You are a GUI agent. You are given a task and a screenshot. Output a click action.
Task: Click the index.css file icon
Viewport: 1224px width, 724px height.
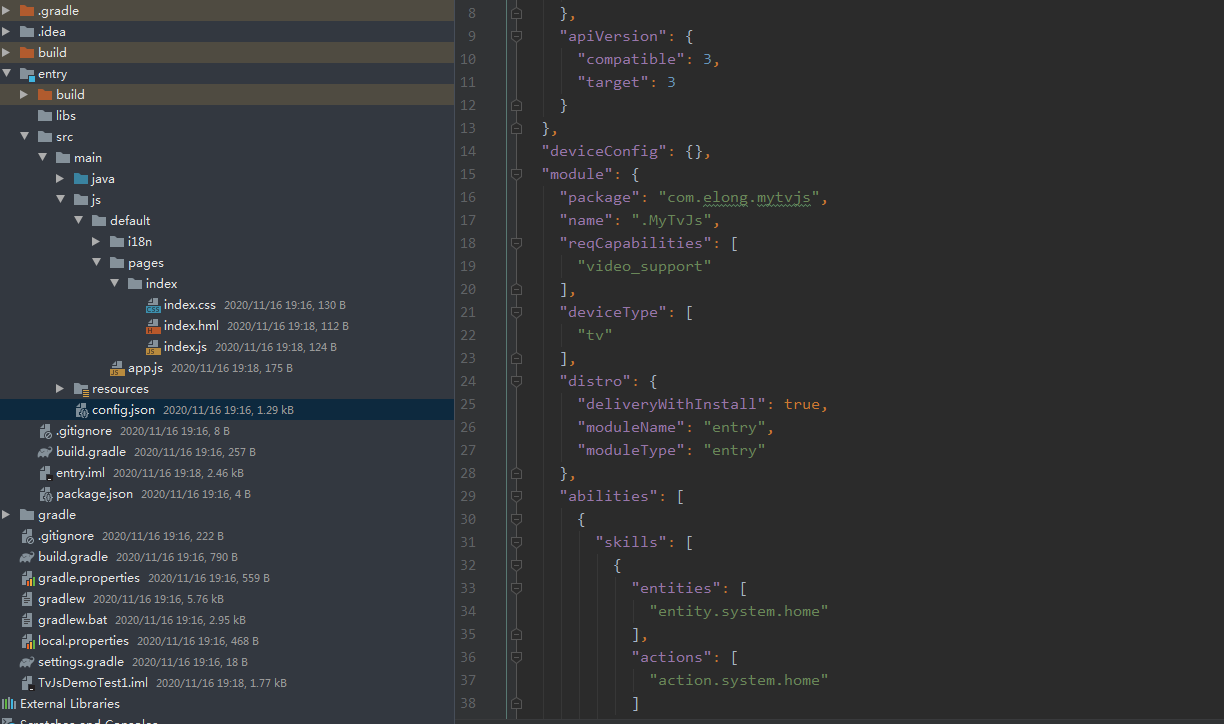pyautogui.click(x=153, y=305)
